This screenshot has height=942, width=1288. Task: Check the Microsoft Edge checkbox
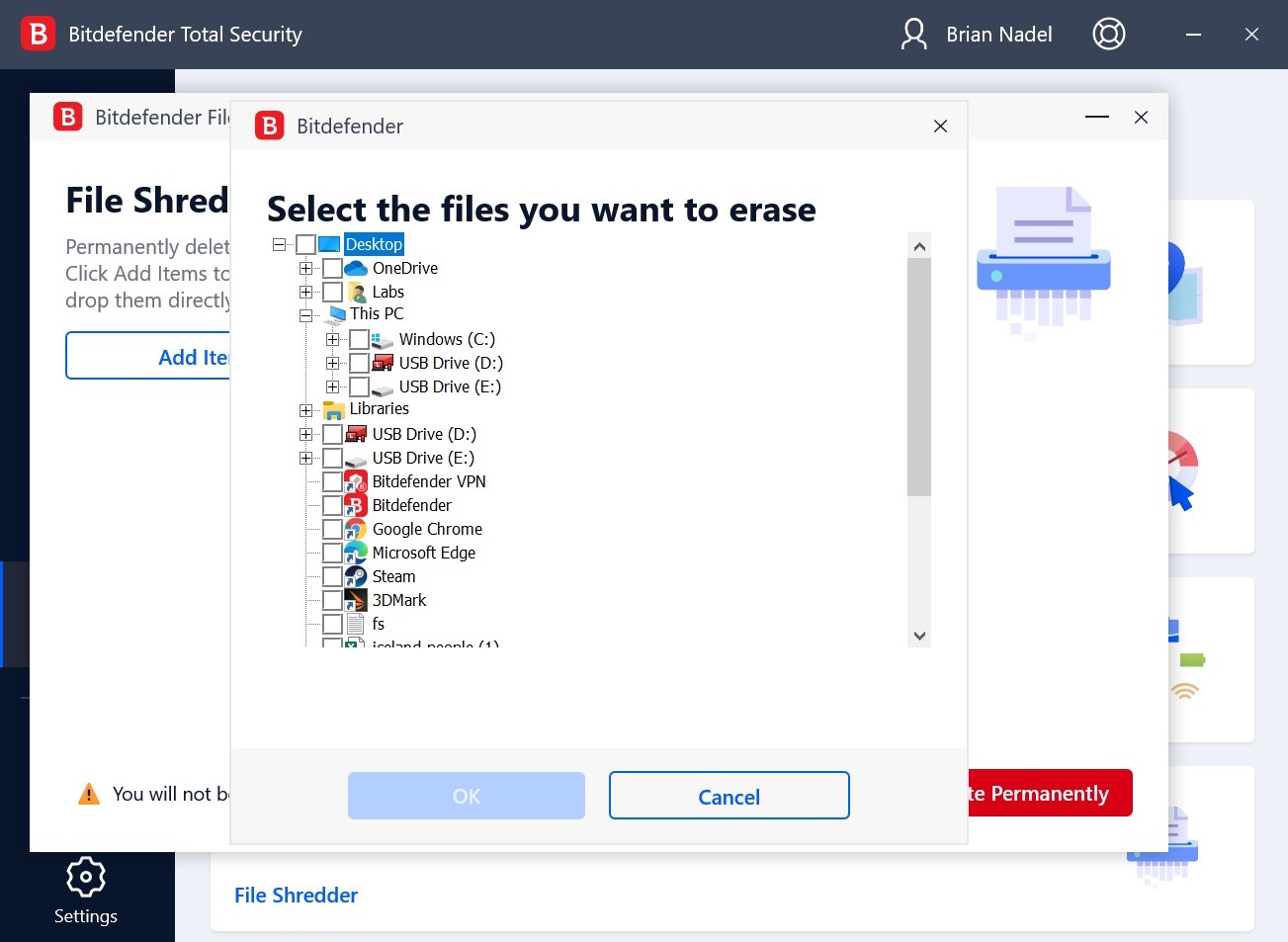[x=332, y=553]
